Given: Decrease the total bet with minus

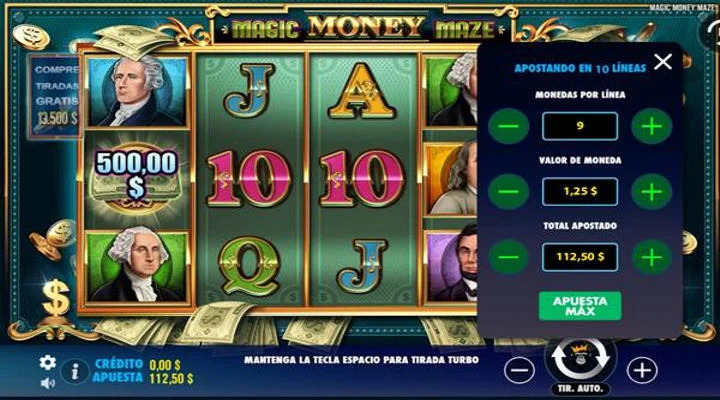Looking at the screenshot, I should coord(508,257).
